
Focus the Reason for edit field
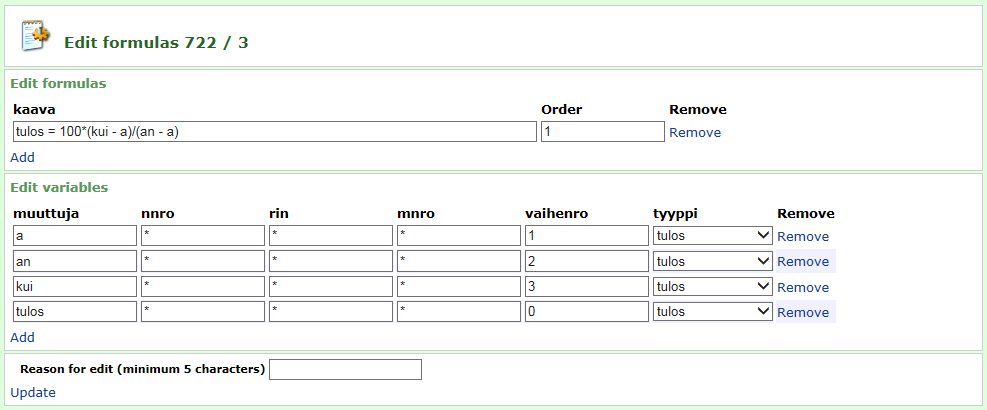point(345,370)
